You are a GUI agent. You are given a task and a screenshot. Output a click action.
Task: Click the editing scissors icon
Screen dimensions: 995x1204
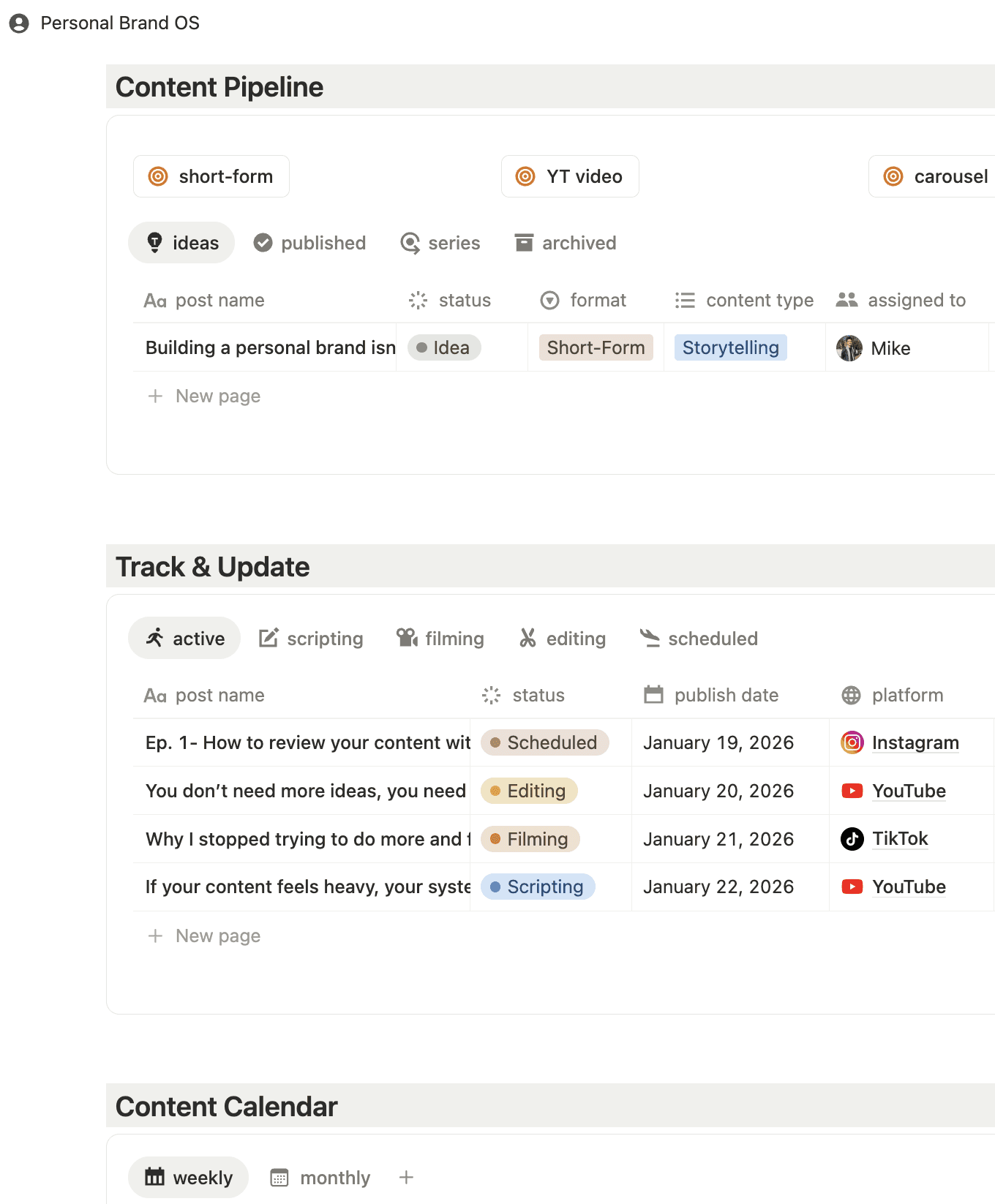coord(527,638)
